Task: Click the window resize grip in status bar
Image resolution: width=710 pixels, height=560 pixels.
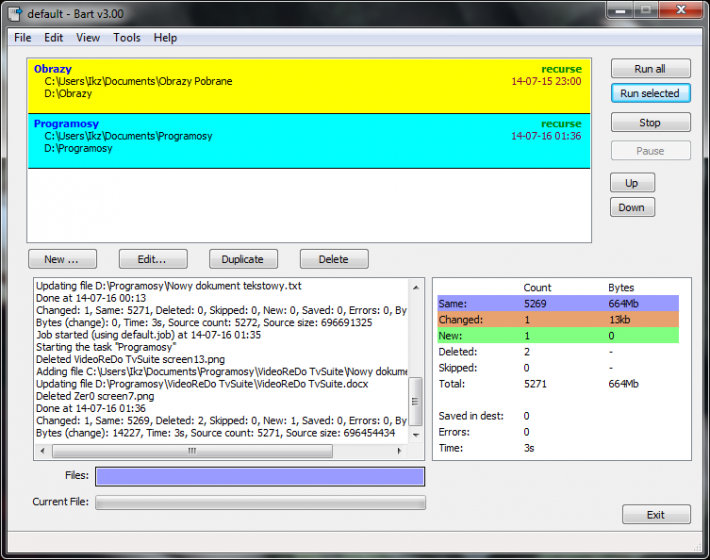Action: (x=697, y=547)
